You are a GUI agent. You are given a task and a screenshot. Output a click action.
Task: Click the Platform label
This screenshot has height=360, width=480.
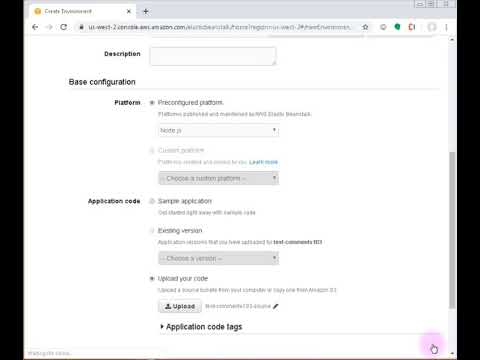coord(127,103)
